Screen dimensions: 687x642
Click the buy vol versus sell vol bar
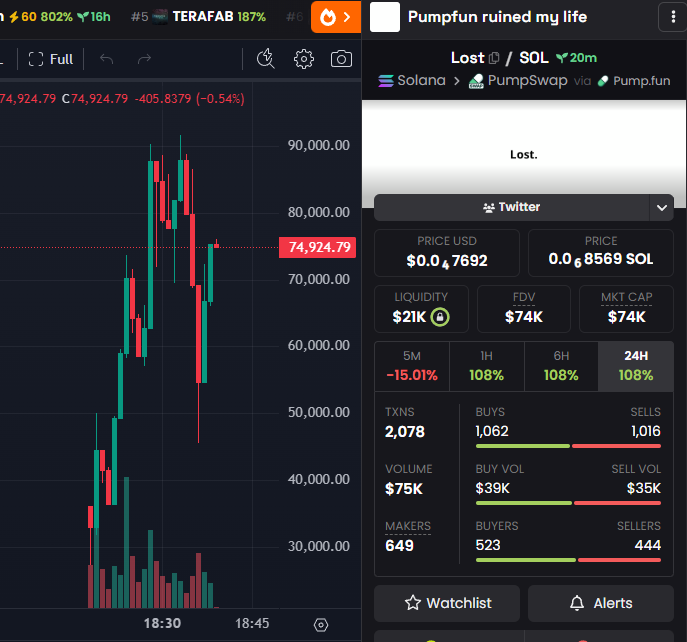[x=568, y=503]
